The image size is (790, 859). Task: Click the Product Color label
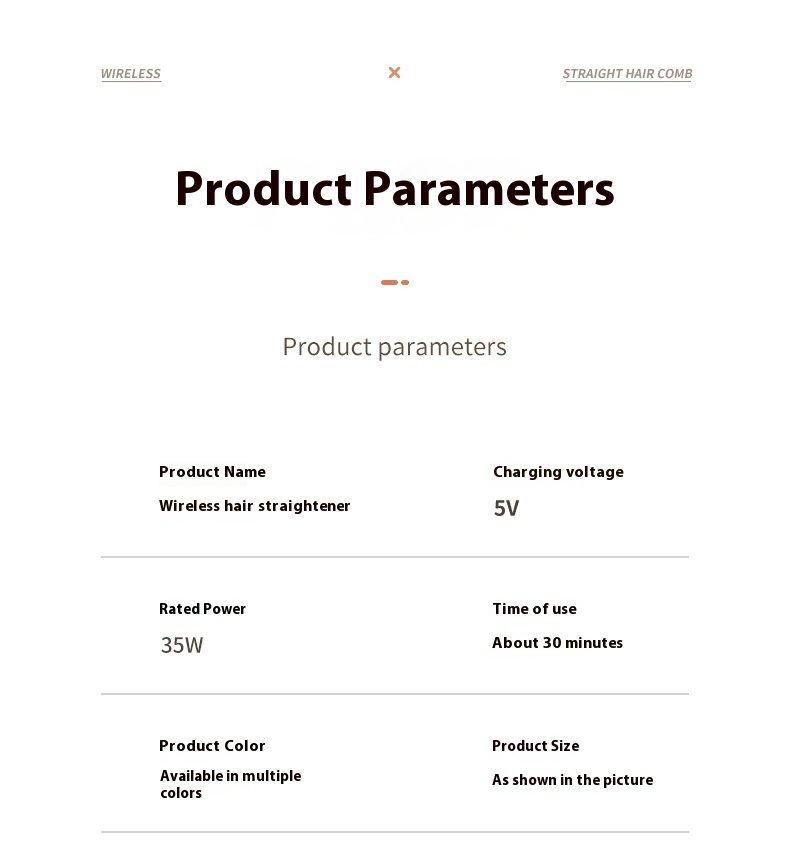(x=212, y=746)
